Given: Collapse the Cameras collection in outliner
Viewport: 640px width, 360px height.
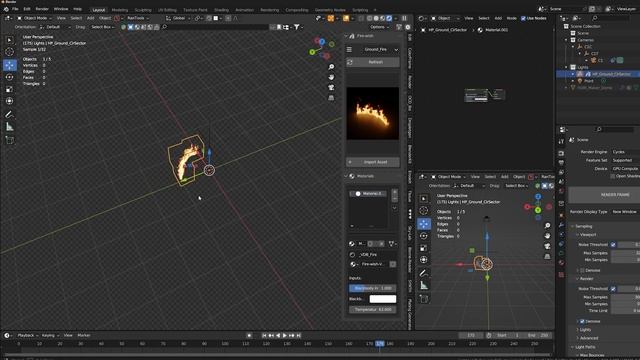Looking at the screenshot, I should tap(567, 40).
